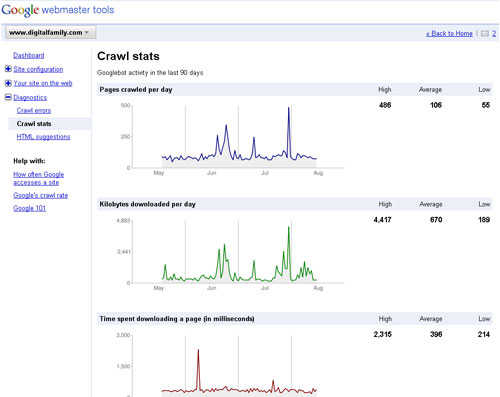Click Googlebot activity in the last 90 days
500x397 pixels.
pyautogui.click(x=150, y=73)
